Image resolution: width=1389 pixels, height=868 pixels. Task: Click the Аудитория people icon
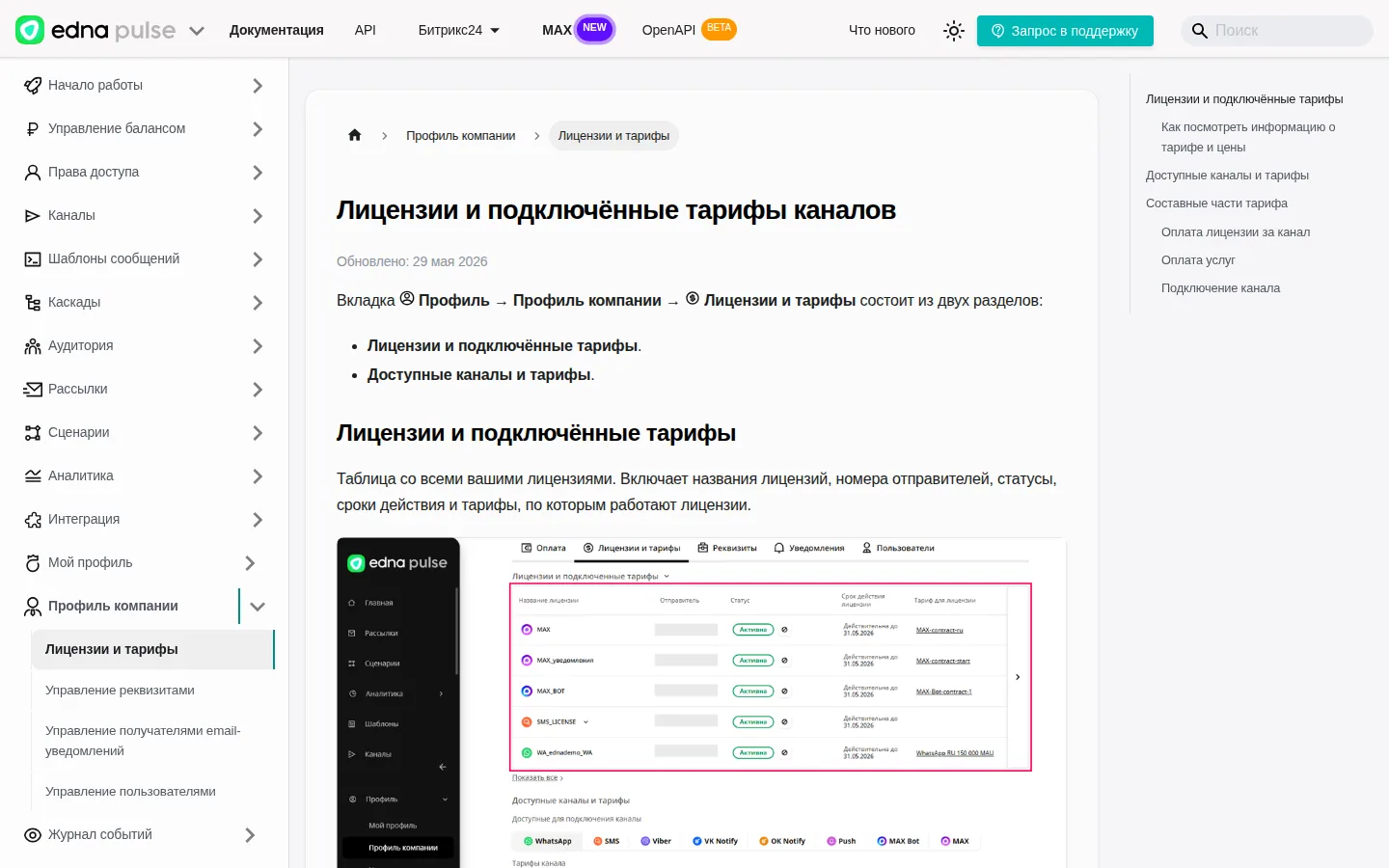click(x=33, y=346)
